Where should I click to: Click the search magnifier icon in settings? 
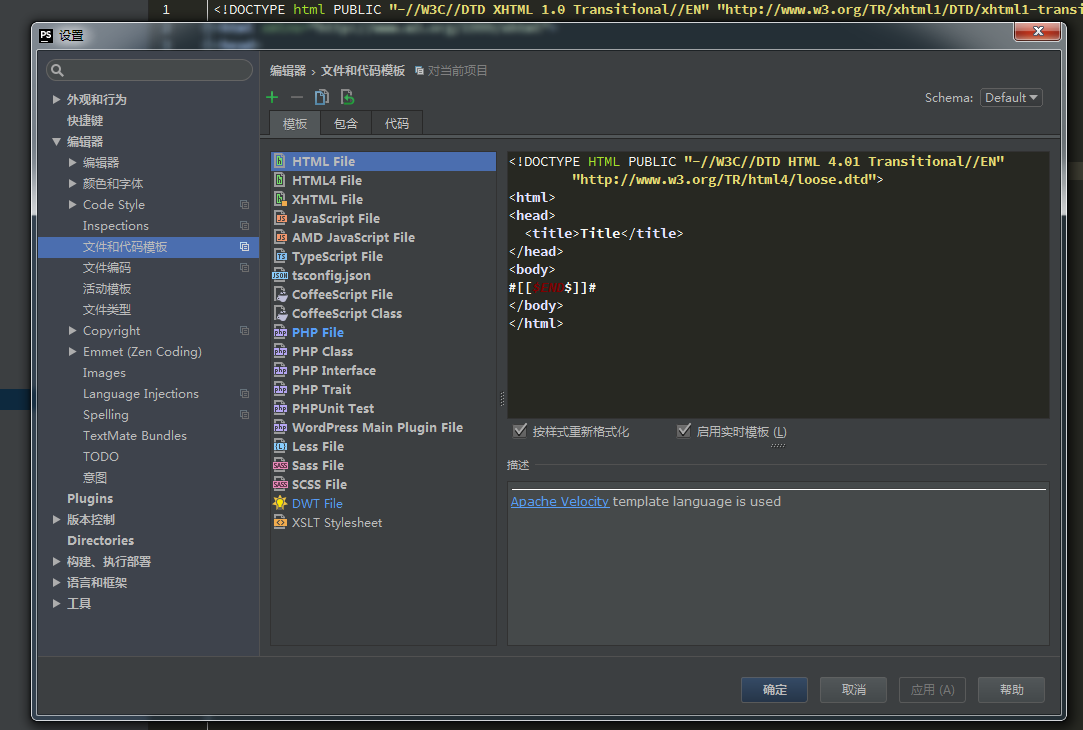[57, 70]
